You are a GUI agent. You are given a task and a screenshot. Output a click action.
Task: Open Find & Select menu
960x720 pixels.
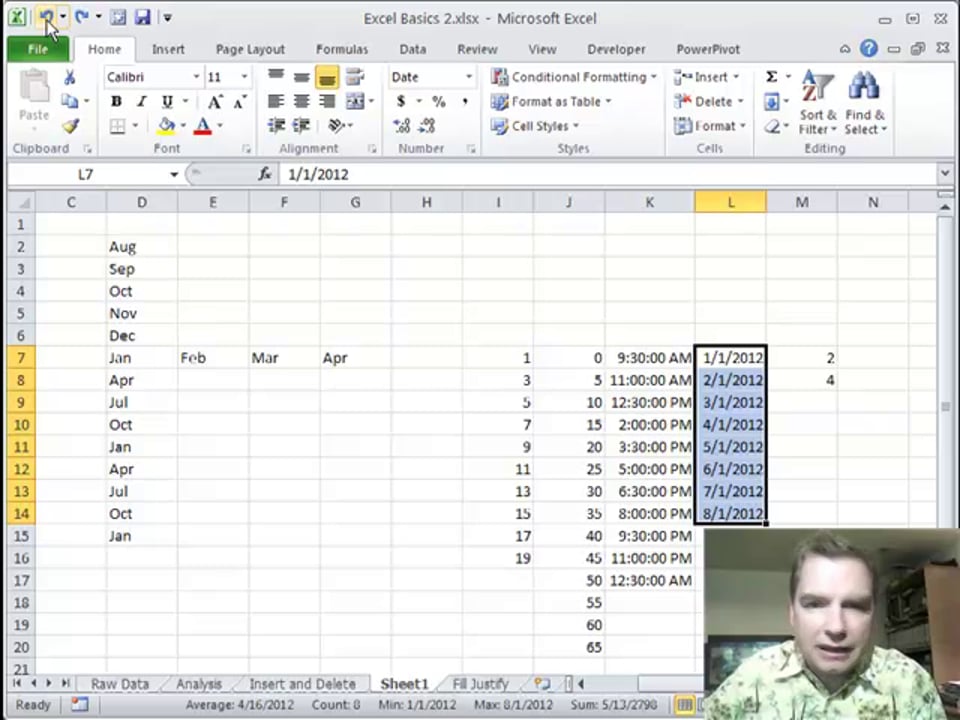coord(864,102)
